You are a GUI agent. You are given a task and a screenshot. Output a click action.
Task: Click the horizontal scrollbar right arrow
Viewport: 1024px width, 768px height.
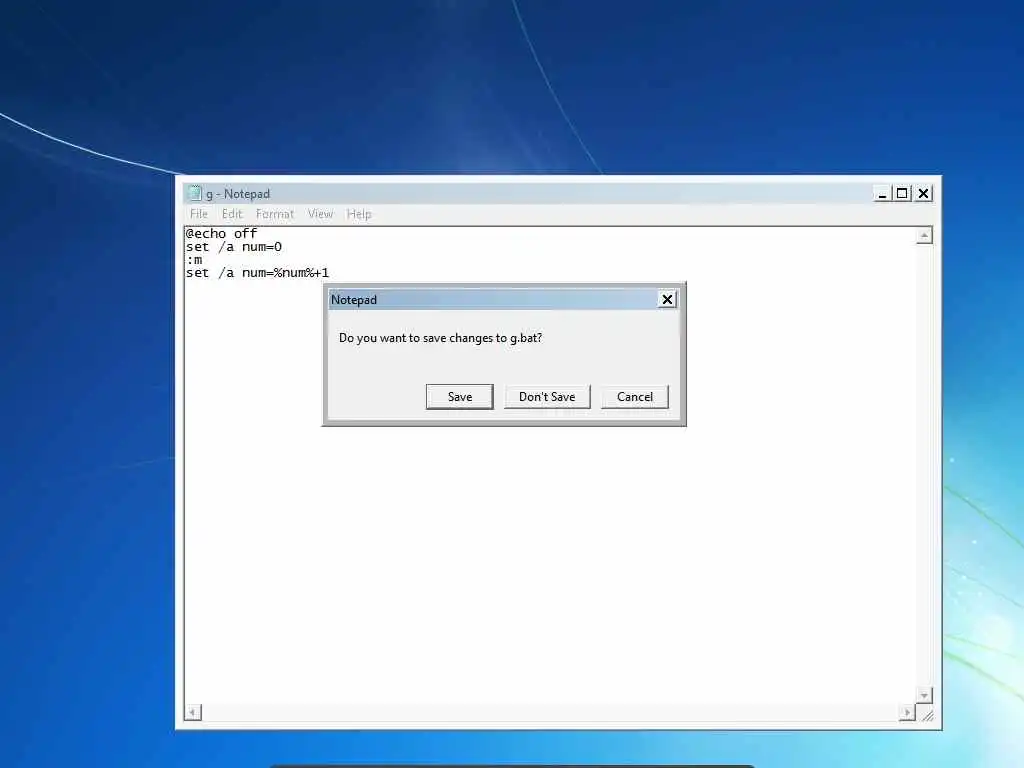coord(907,712)
